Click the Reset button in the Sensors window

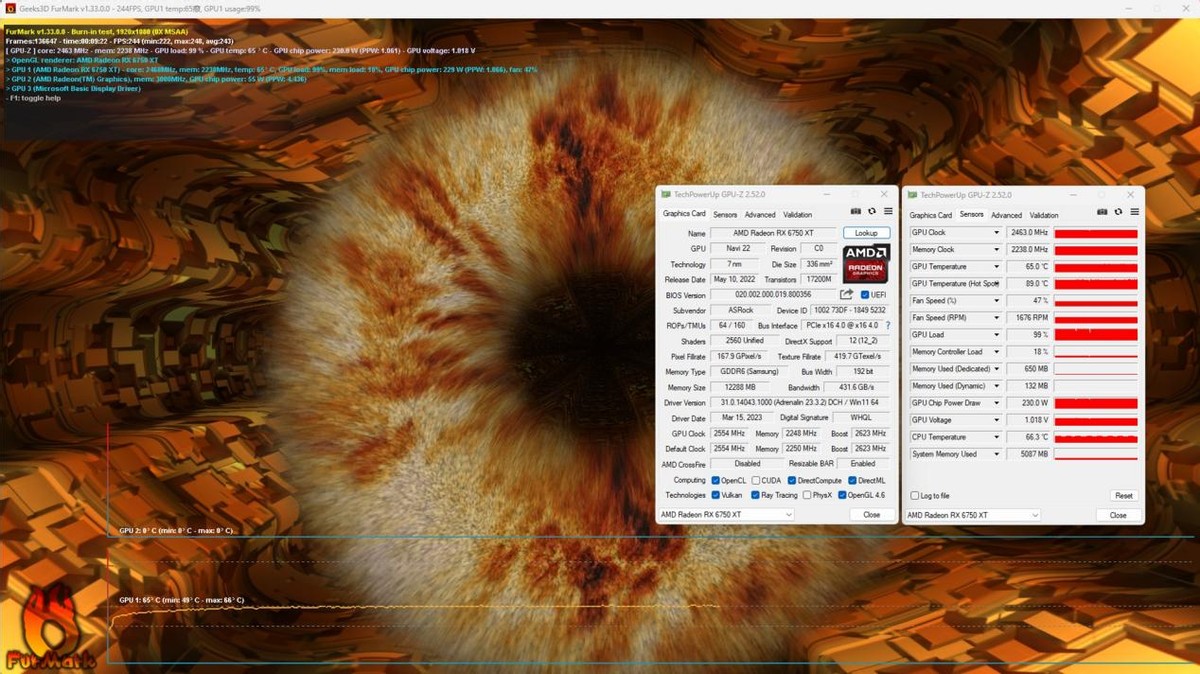[1123, 496]
